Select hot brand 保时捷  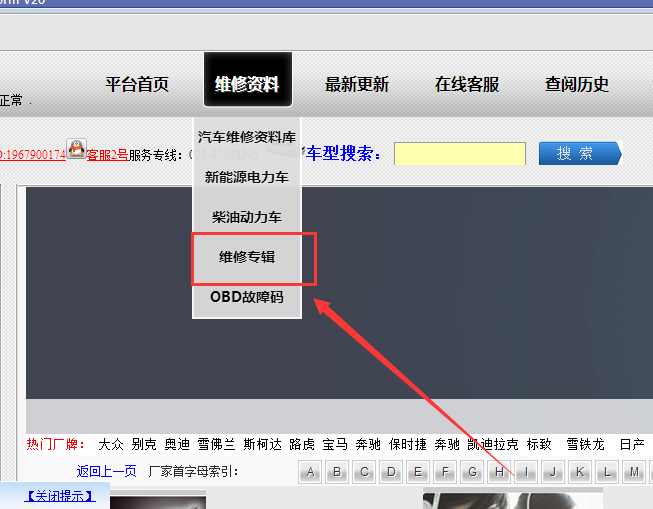(x=407, y=444)
